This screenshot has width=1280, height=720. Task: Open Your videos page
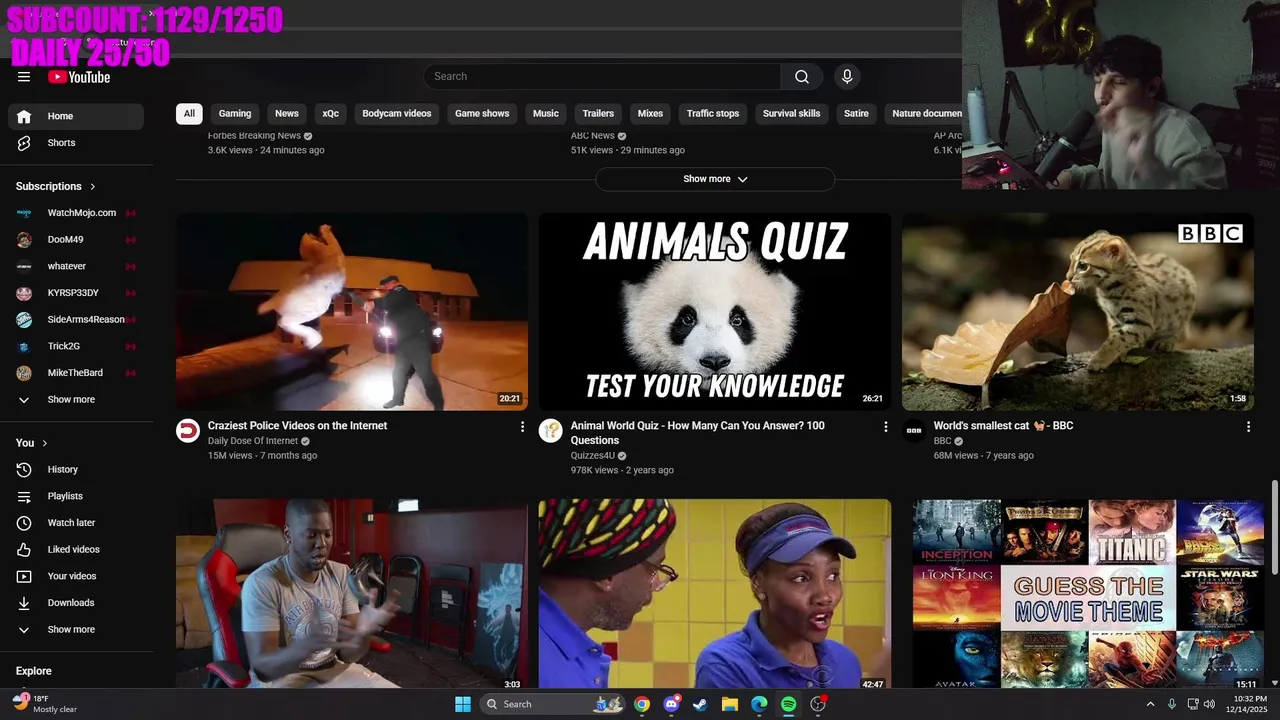point(76,576)
